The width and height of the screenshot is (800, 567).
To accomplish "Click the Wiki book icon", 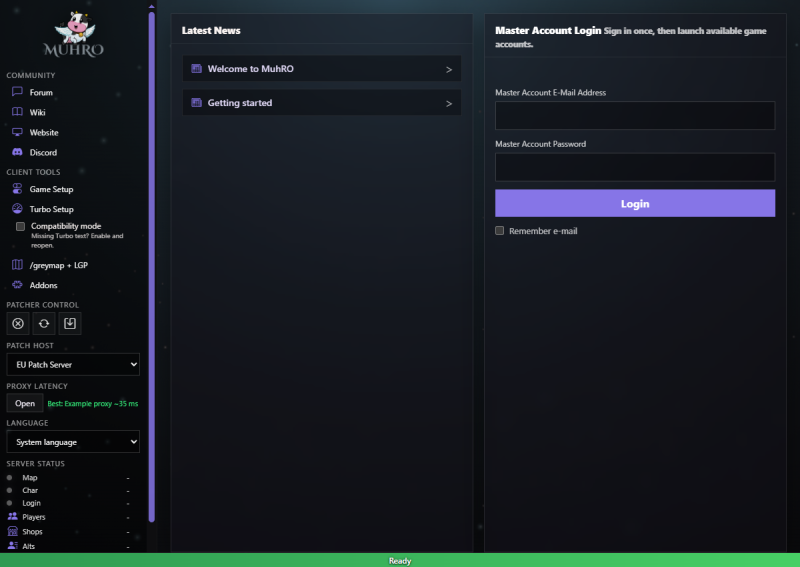I will [17, 112].
